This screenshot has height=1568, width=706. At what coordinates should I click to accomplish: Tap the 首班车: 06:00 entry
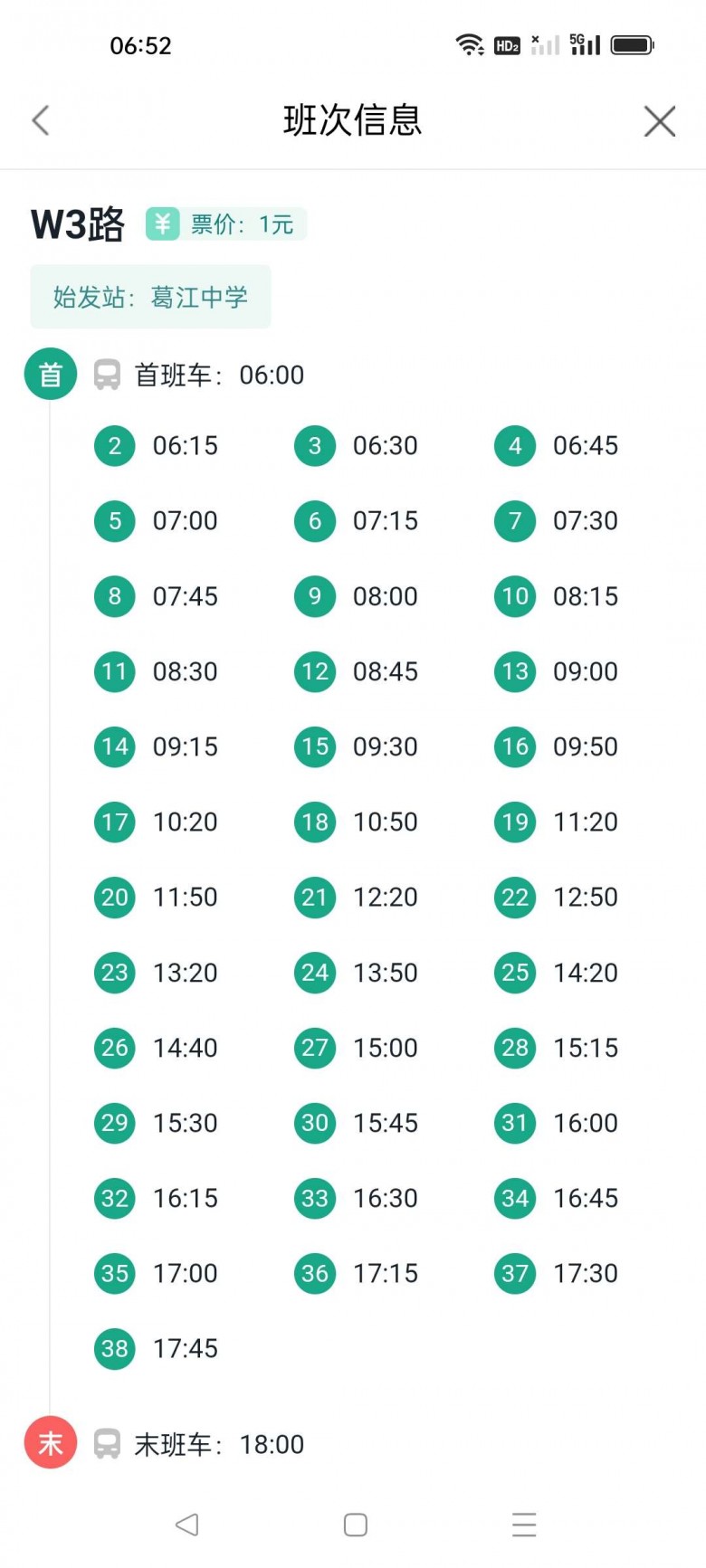click(x=219, y=375)
